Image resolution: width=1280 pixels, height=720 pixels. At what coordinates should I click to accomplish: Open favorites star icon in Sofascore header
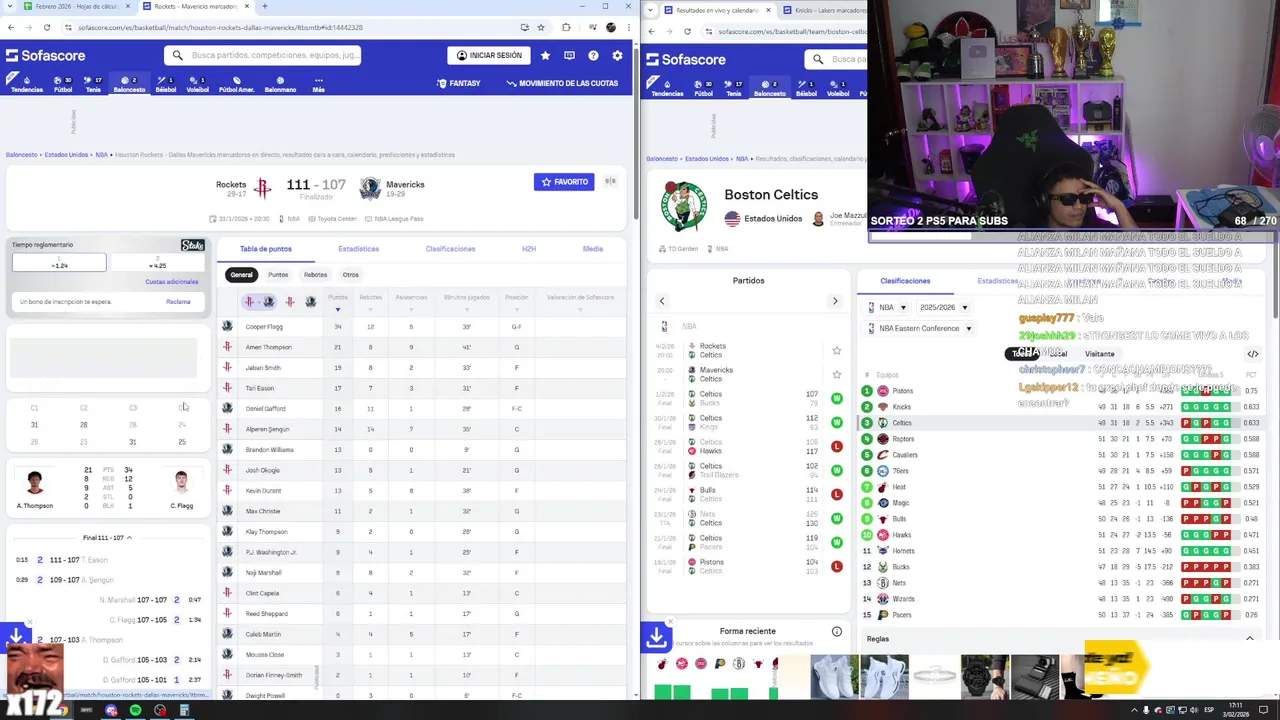545,56
